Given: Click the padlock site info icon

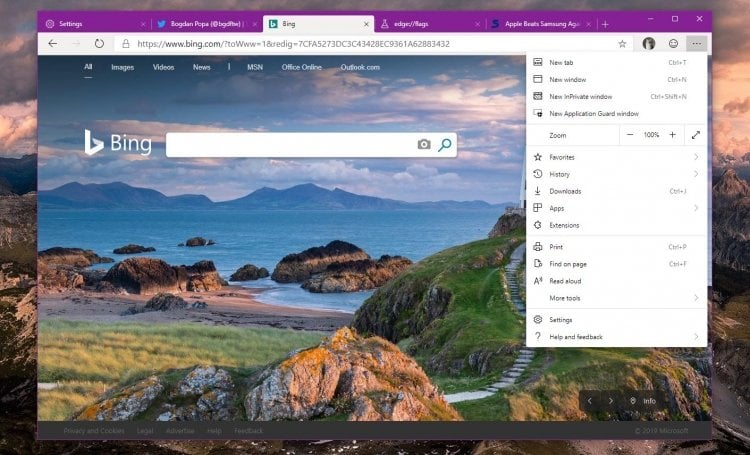Looking at the screenshot, I should (x=126, y=44).
